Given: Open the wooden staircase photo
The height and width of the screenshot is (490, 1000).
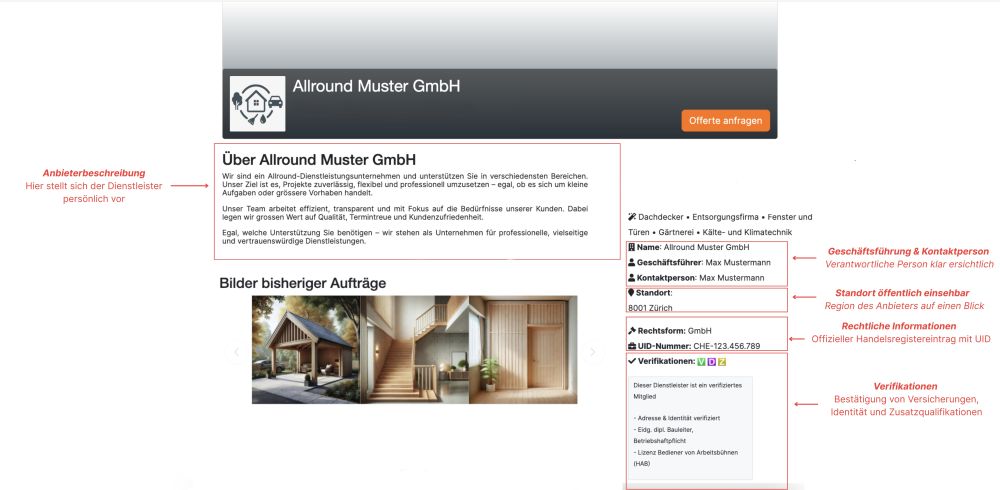Looking at the screenshot, I should click(x=415, y=349).
